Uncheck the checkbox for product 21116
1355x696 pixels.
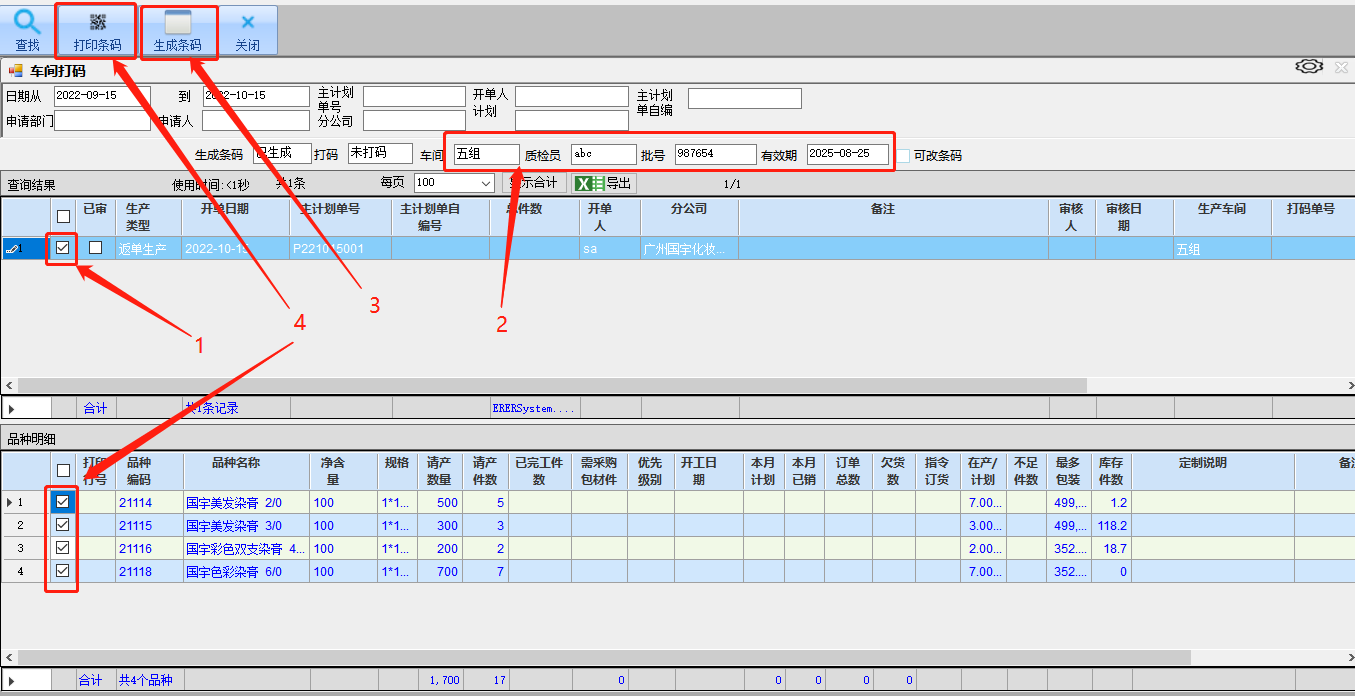click(63, 548)
